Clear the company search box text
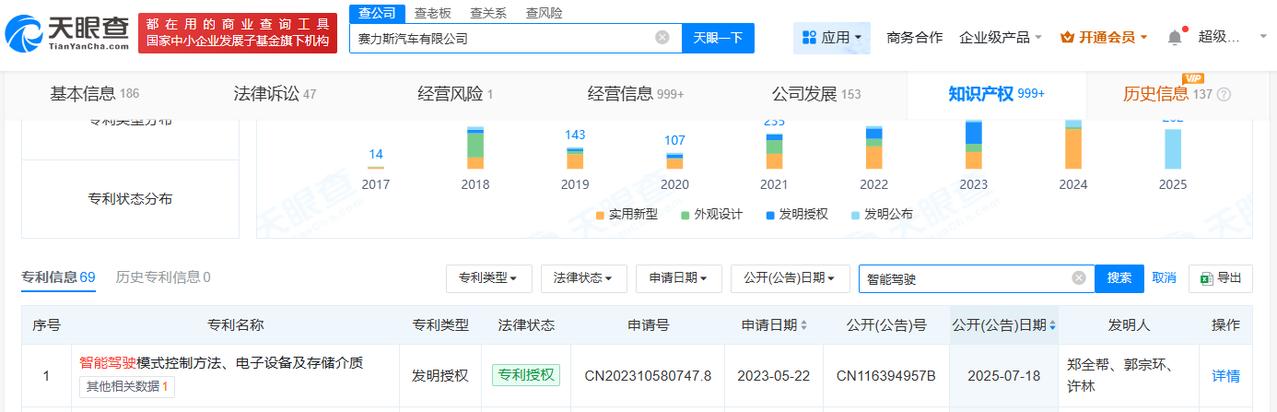The height and width of the screenshot is (412, 1277). pyautogui.click(x=662, y=38)
